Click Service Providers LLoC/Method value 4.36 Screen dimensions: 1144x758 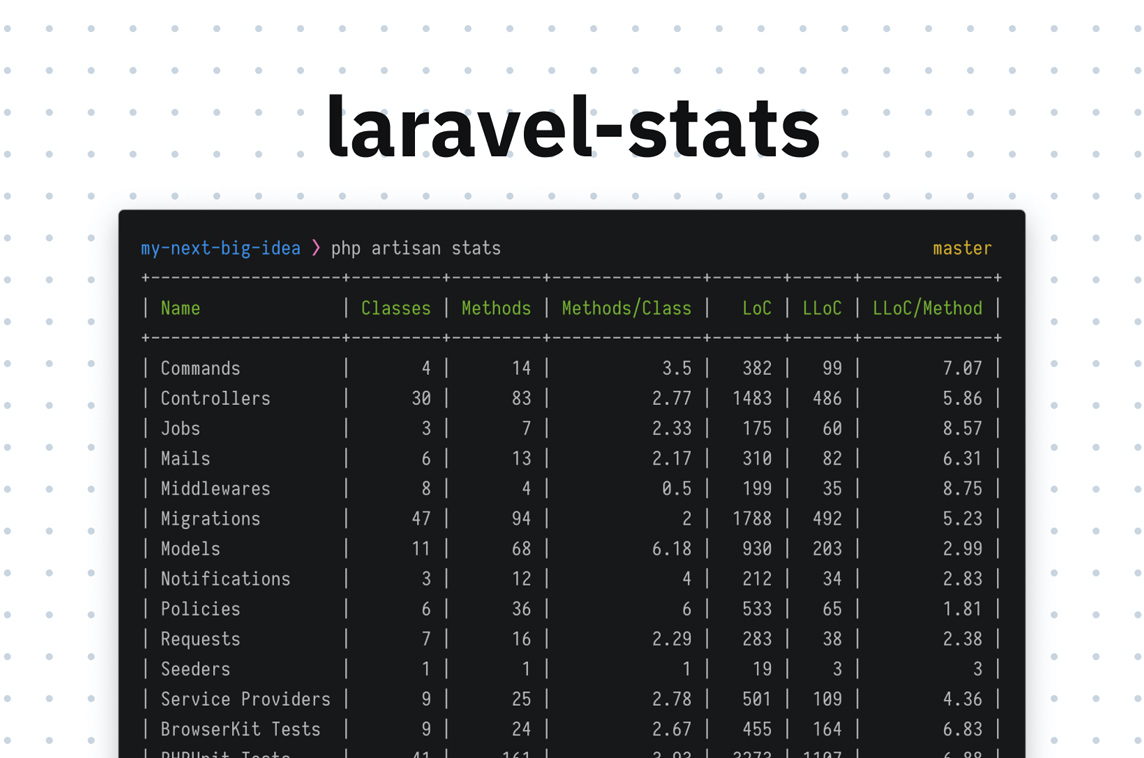962,699
